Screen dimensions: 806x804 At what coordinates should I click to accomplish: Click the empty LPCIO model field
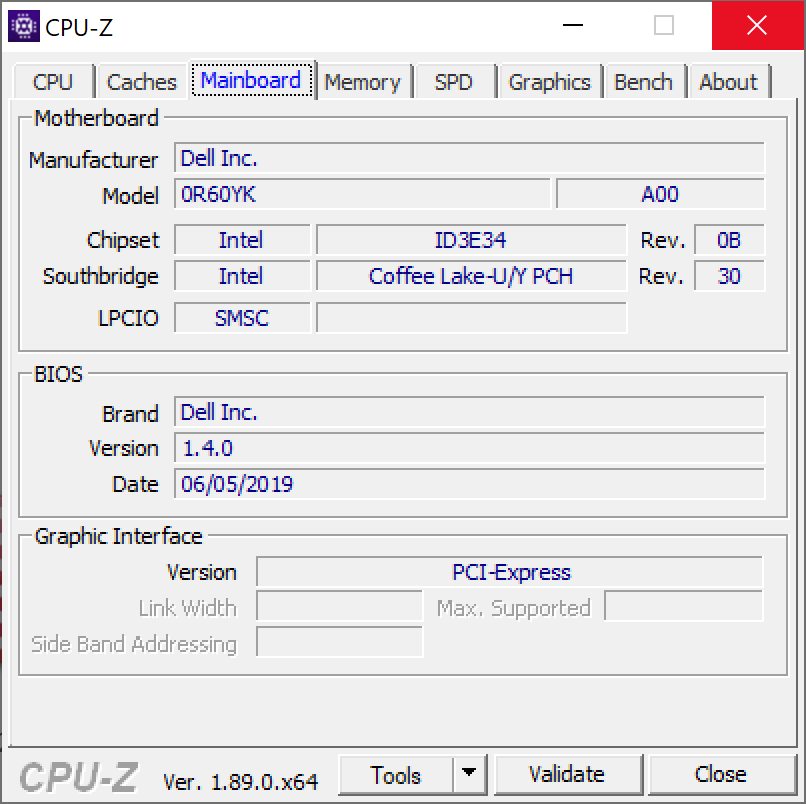pos(471,318)
